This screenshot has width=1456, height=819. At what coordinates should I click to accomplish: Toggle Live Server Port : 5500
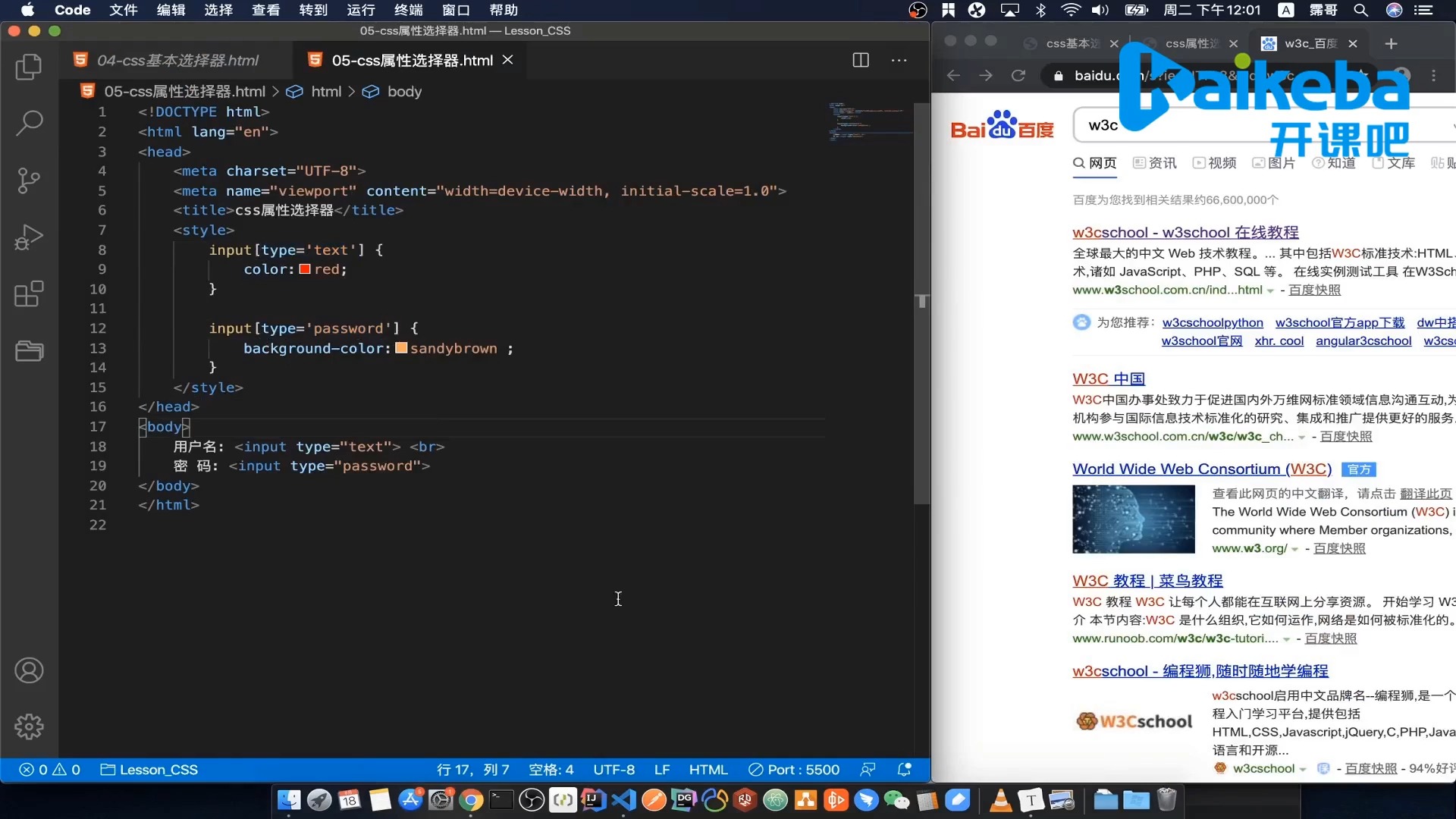pos(794,770)
